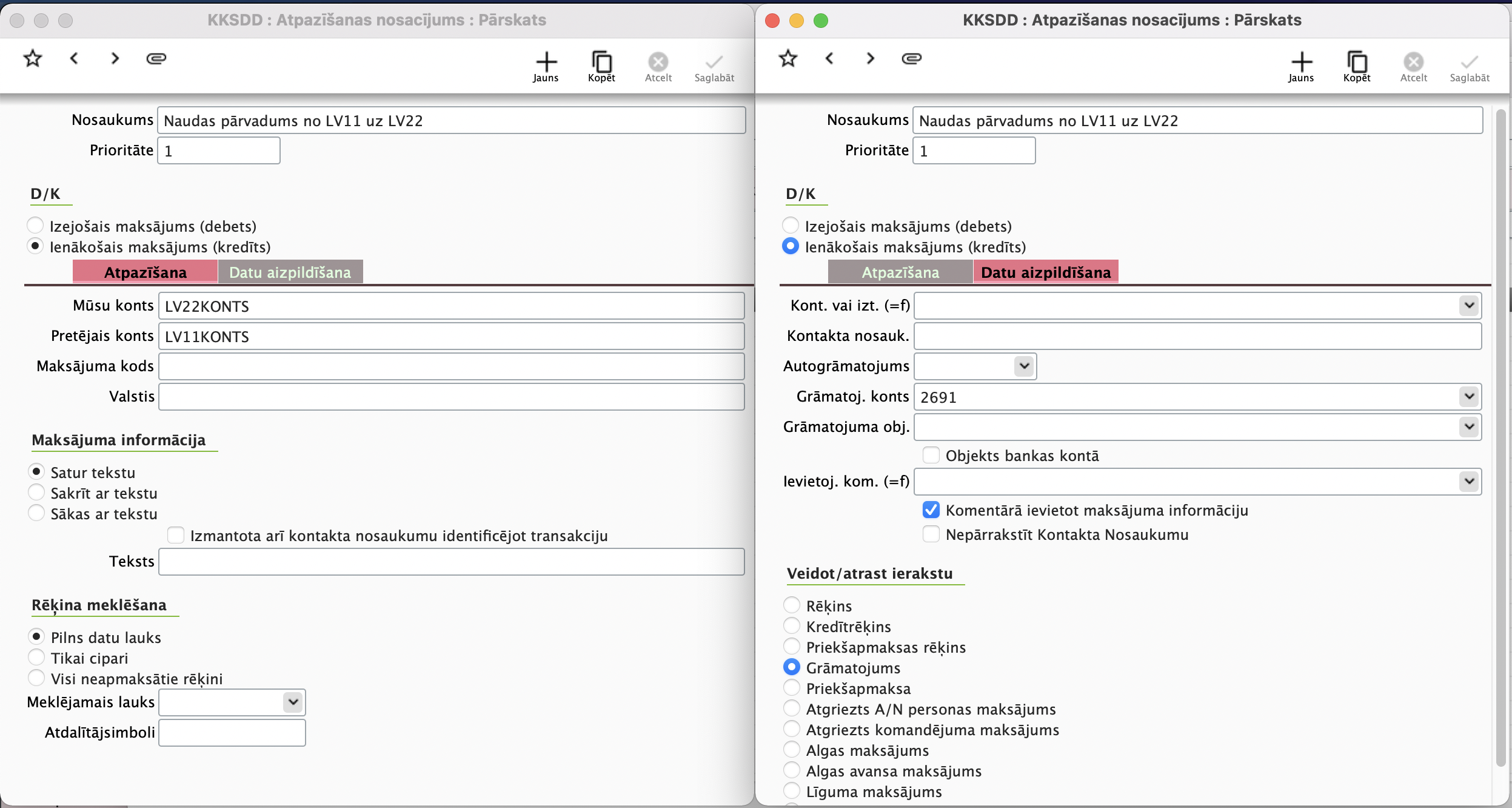Click Kopēt copy icon in left window
Image resolution: width=1512 pixels, height=808 pixels.
[601, 61]
